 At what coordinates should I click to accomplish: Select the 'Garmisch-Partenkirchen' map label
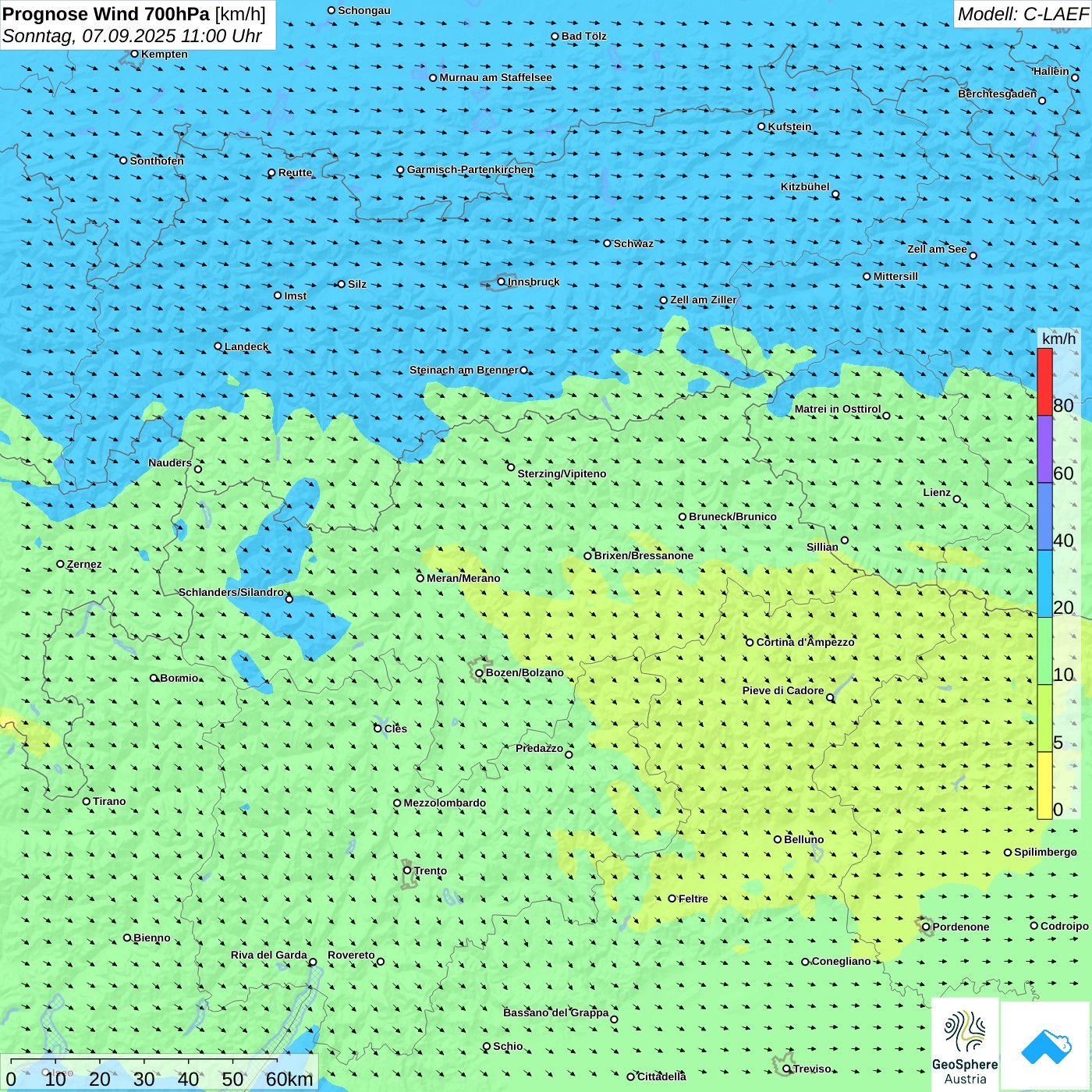pyautogui.click(x=470, y=169)
